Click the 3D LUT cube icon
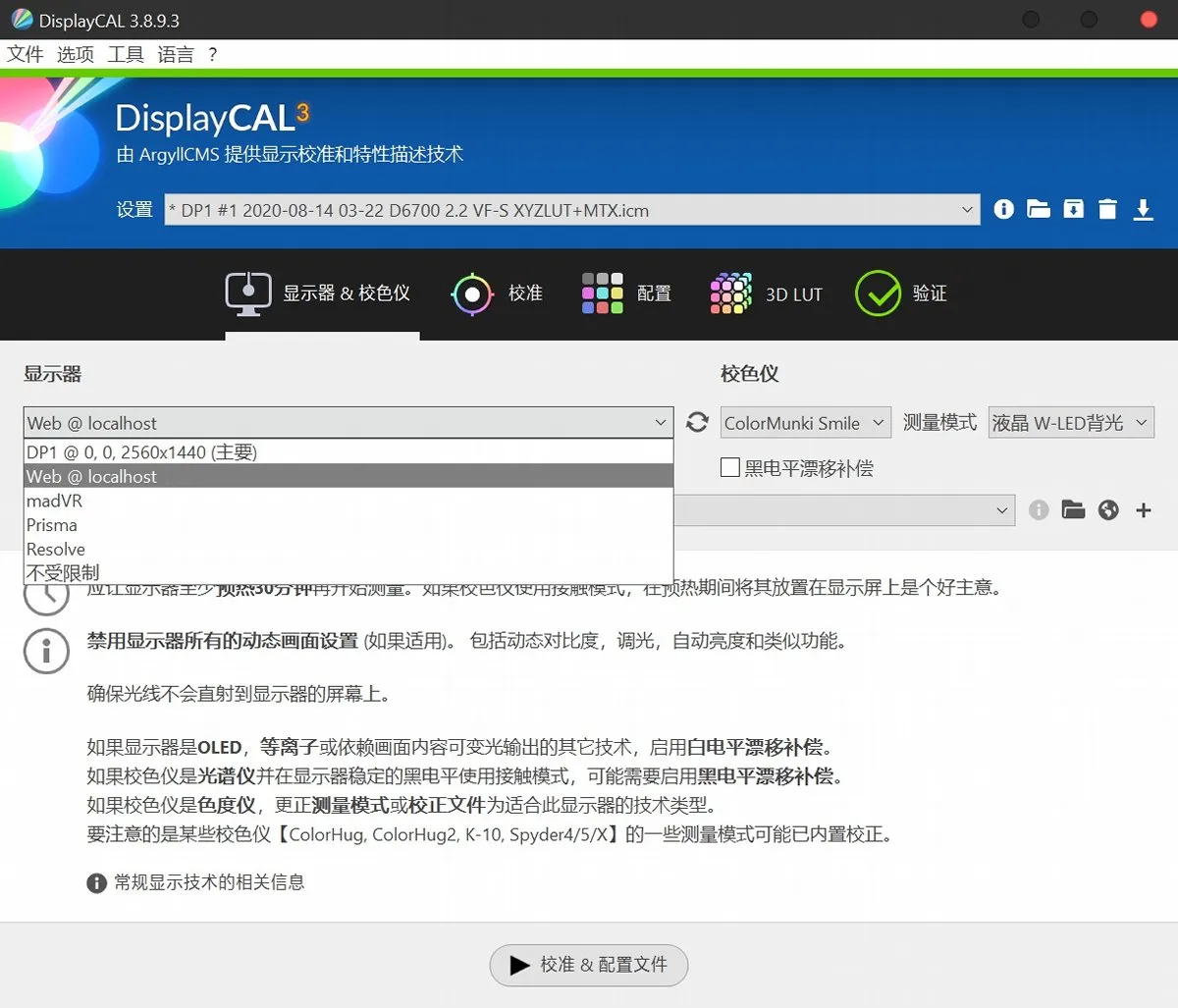 [x=731, y=293]
